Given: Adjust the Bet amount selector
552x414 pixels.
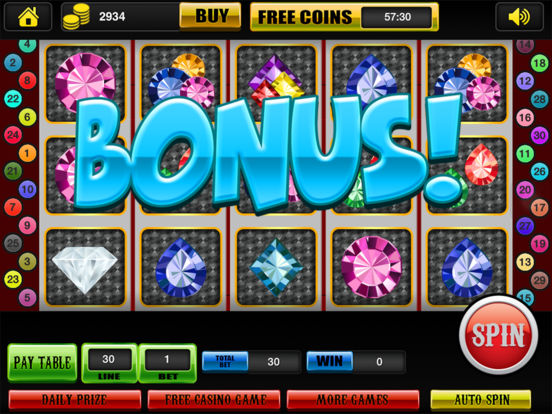Looking at the screenshot, I should pyautogui.click(x=167, y=363).
